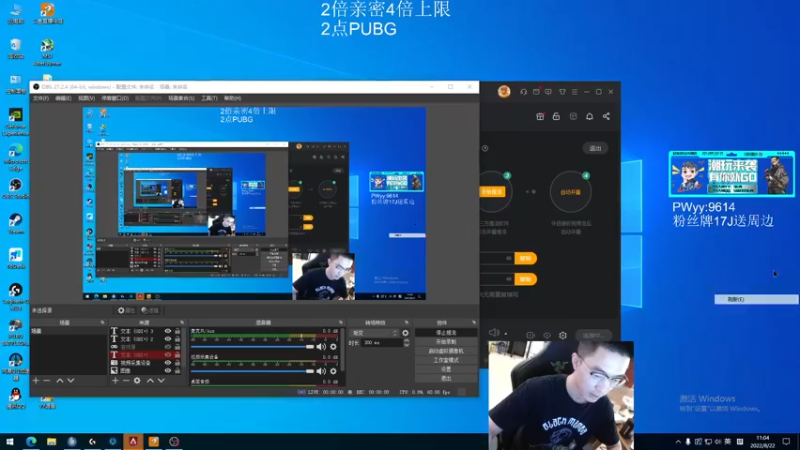This screenshot has height=450, width=800.
Task: Toggle visibility eye of the red selected source
Action: click(167, 355)
